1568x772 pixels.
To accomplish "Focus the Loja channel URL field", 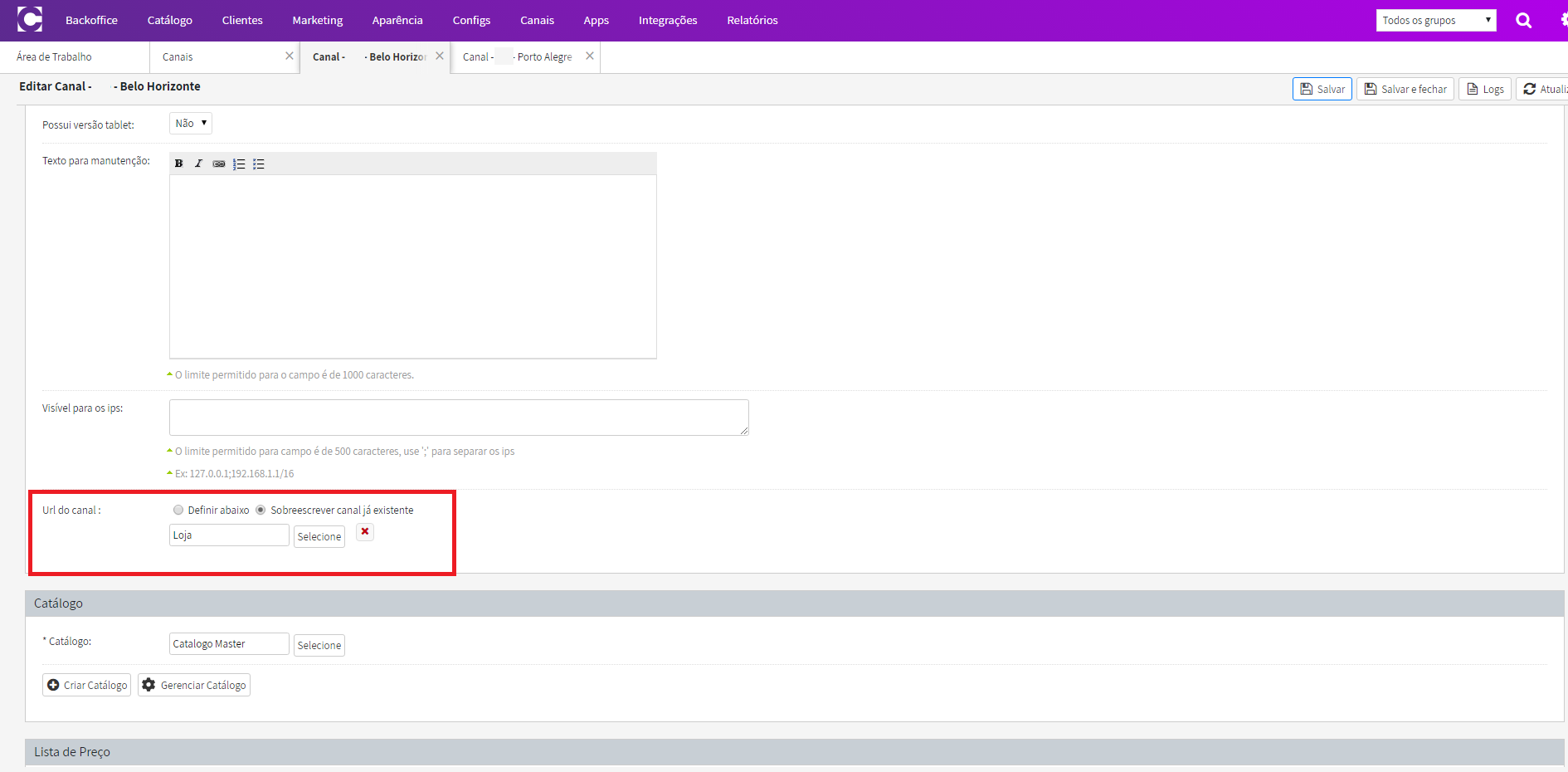I will point(229,535).
